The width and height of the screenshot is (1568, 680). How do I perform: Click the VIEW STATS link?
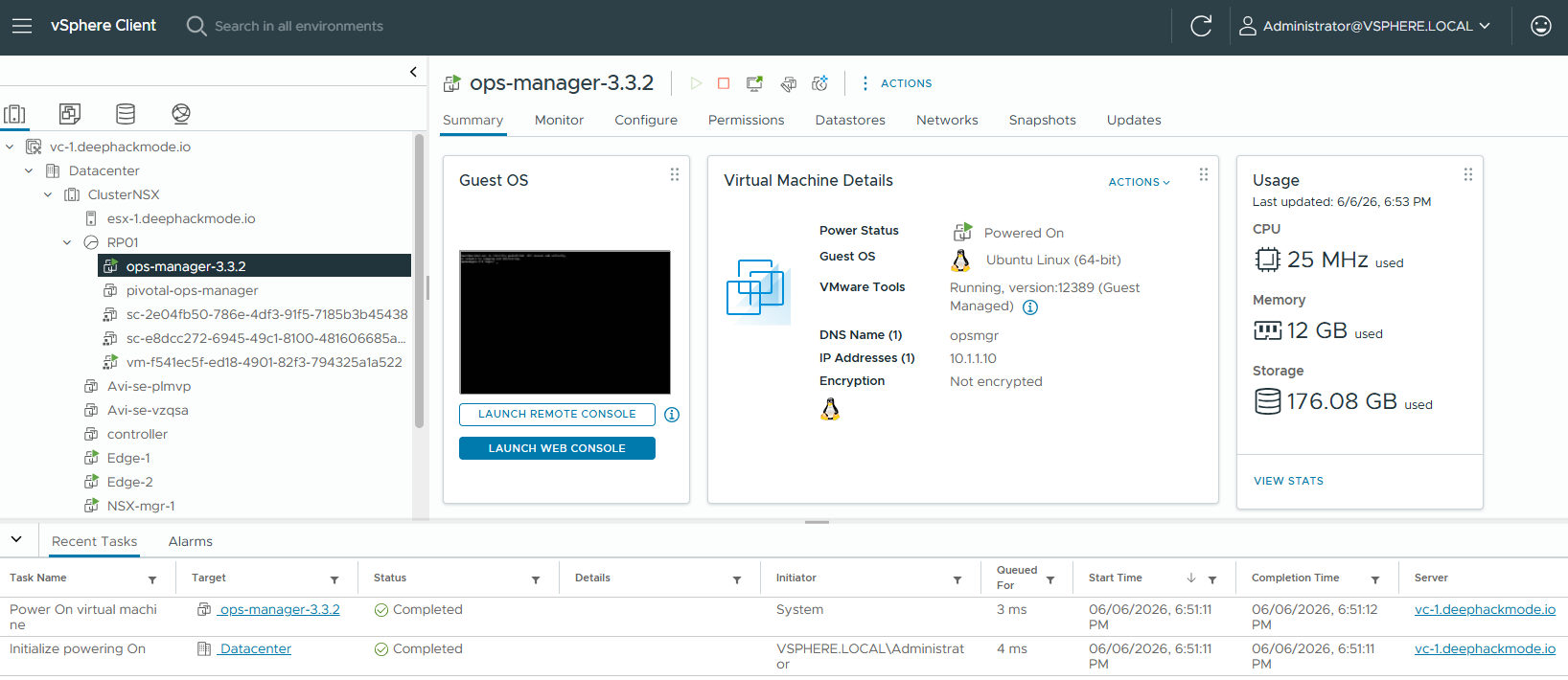click(1288, 481)
